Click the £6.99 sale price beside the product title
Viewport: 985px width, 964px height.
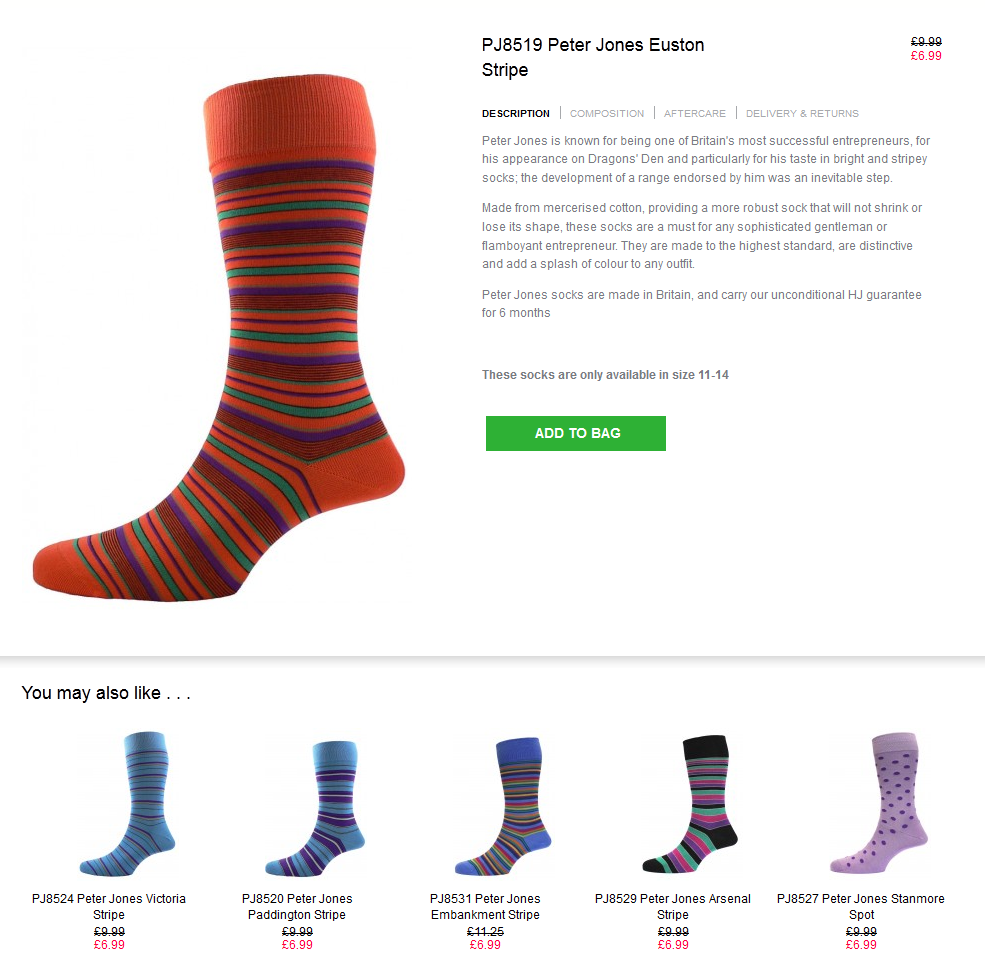pyautogui.click(x=926, y=56)
